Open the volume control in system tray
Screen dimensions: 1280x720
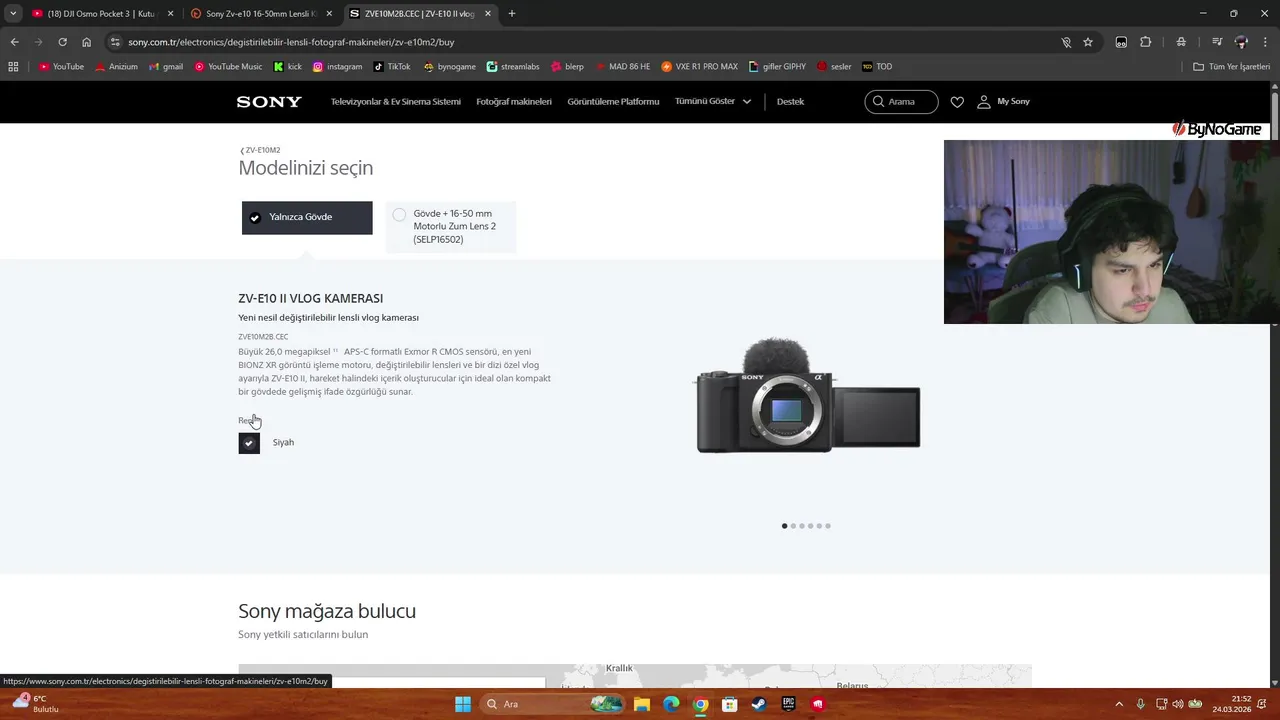click(1177, 704)
